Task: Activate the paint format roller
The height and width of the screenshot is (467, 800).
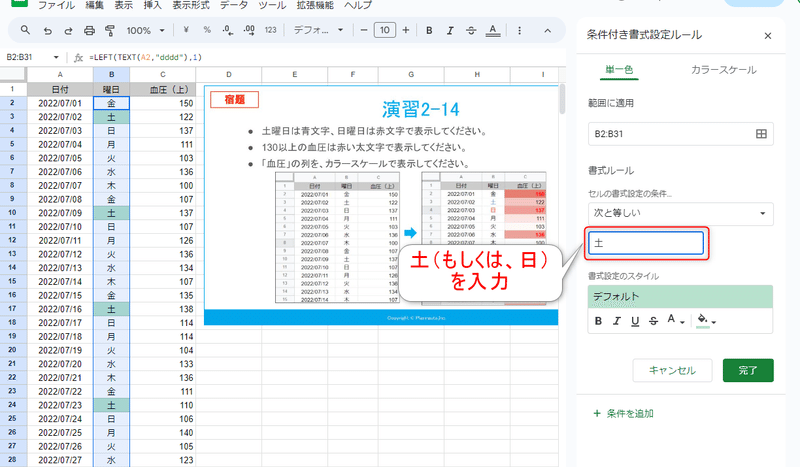Action: pos(110,31)
